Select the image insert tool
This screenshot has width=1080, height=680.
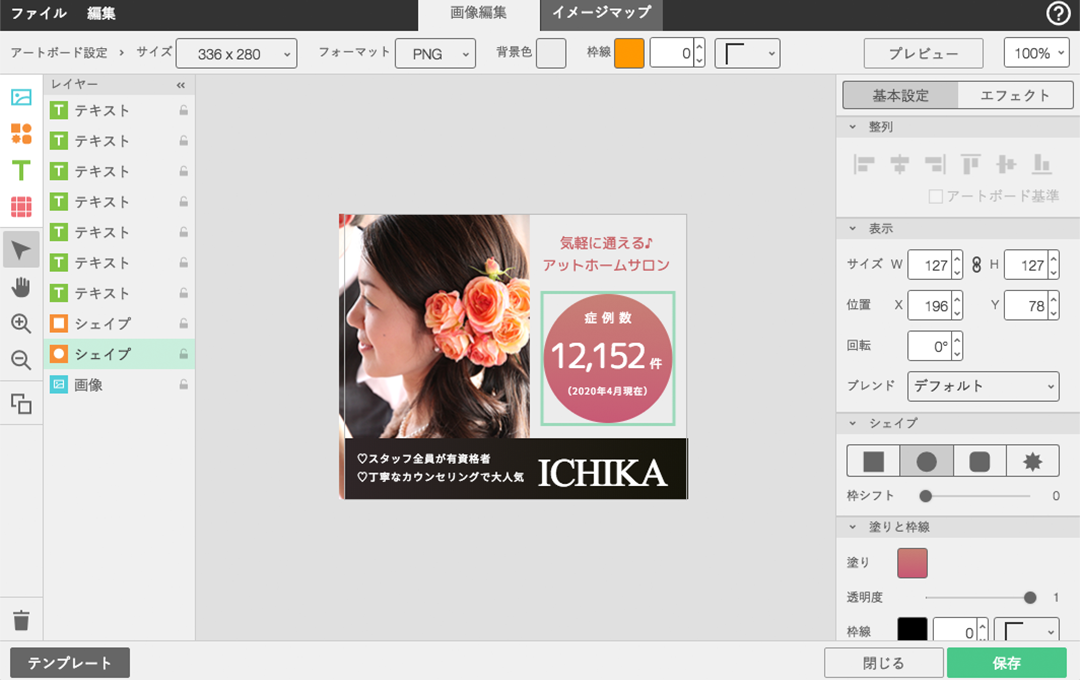21,97
